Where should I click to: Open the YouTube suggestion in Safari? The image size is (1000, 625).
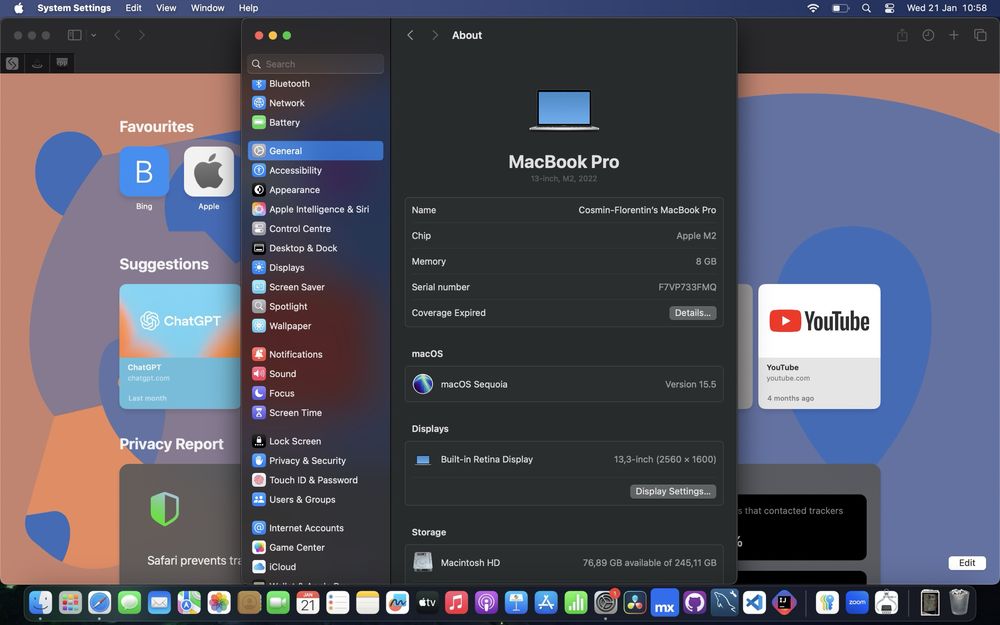[819, 346]
